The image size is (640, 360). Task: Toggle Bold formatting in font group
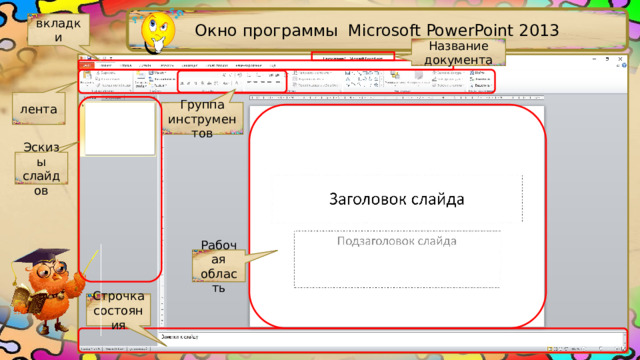pyautogui.click(x=182, y=83)
